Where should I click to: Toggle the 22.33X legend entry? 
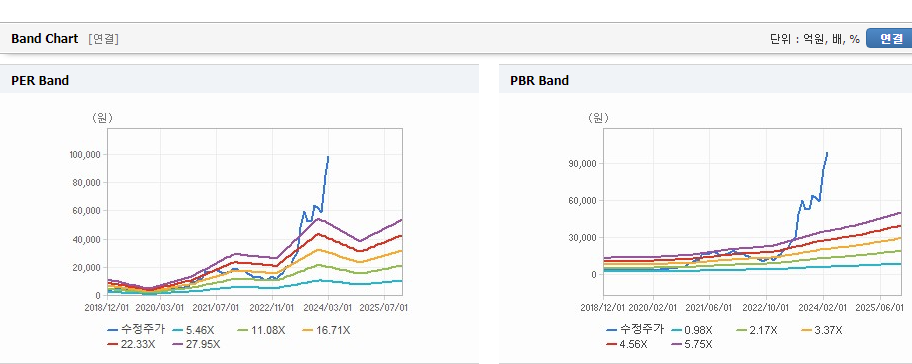(x=132, y=344)
